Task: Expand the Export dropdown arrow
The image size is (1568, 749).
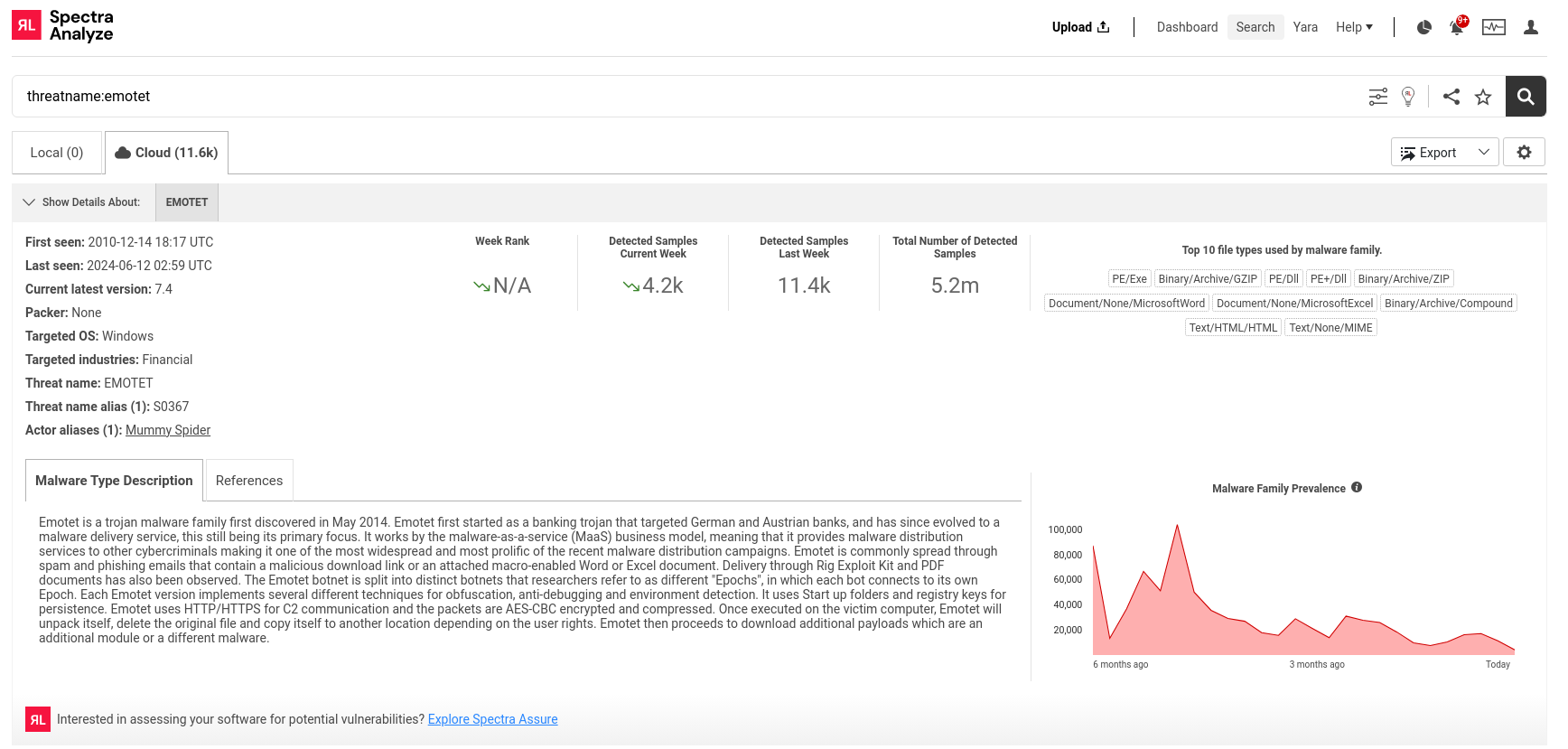Action: point(1484,153)
